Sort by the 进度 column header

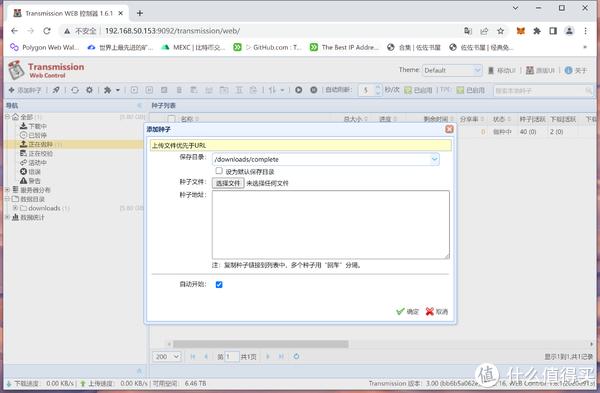[x=388, y=119]
